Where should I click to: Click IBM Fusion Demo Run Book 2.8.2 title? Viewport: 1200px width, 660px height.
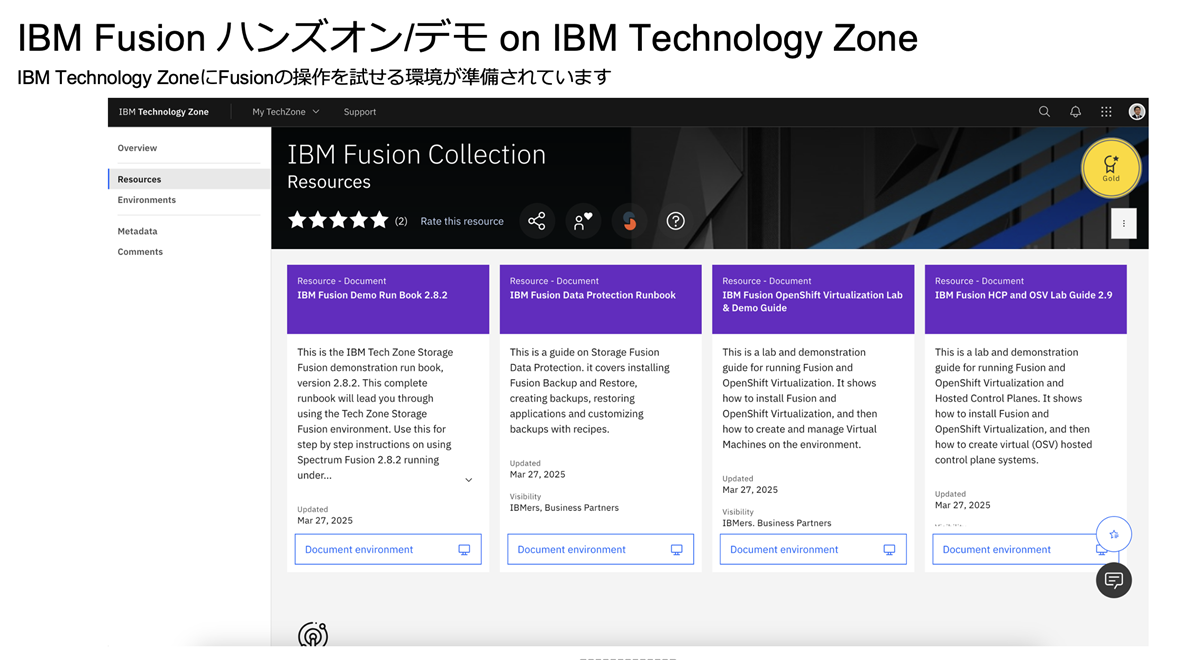pos(372,295)
